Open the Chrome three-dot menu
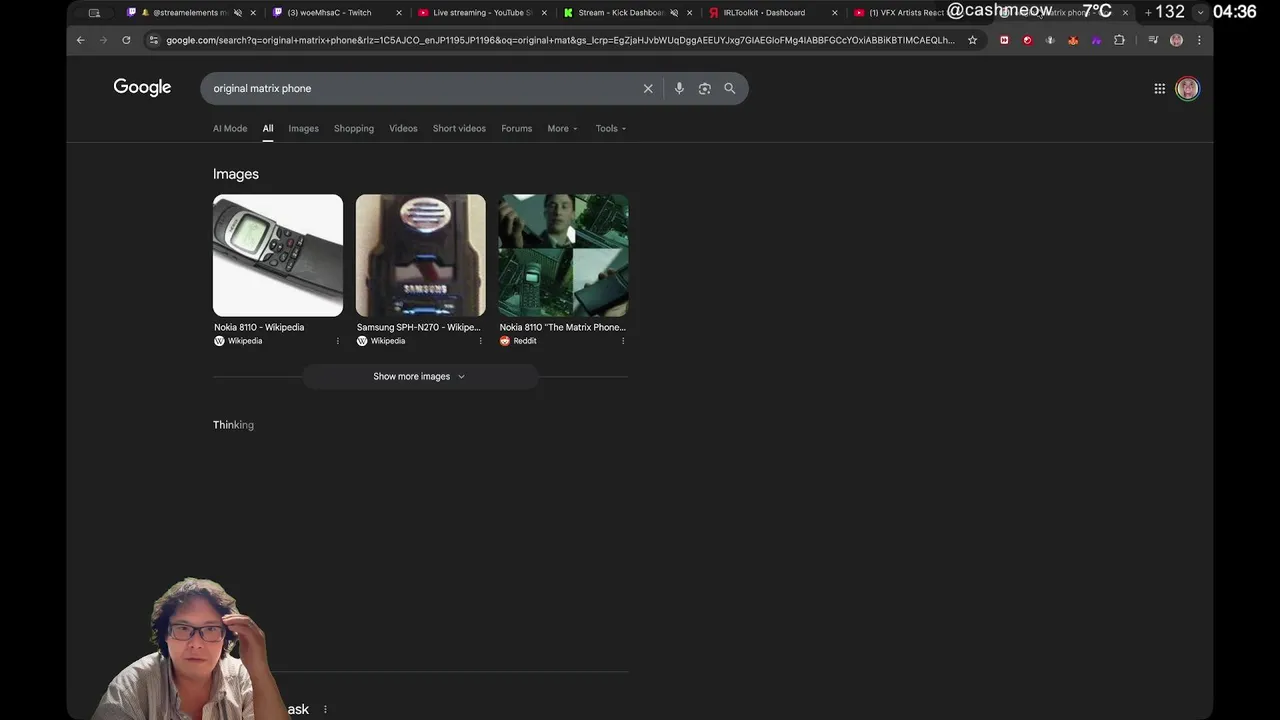Viewport: 1280px width, 720px height. [x=1199, y=40]
